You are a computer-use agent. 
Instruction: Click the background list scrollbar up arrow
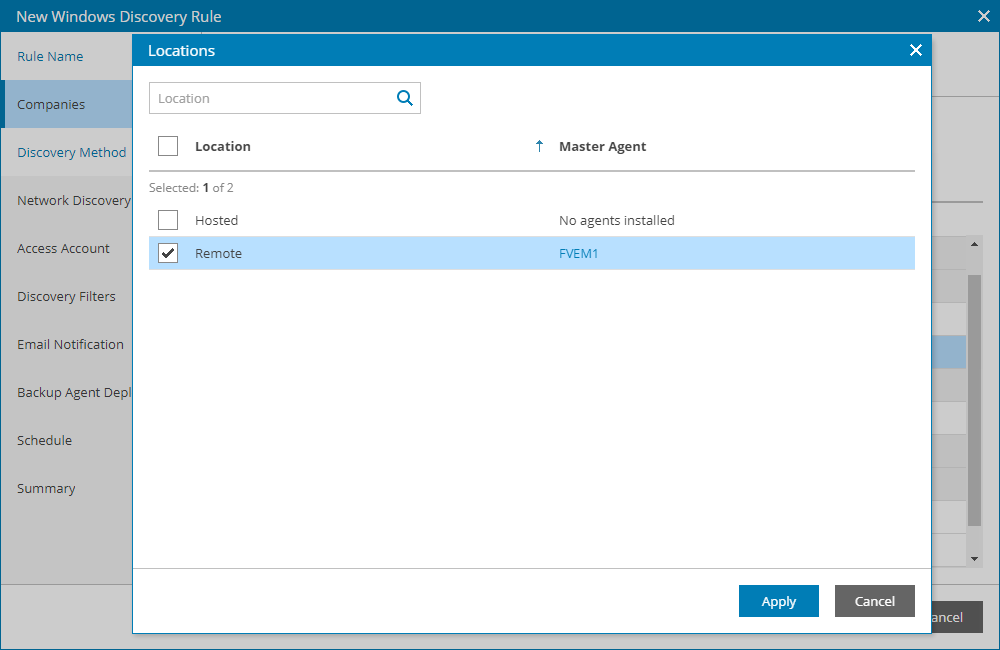[x=974, y=244]
